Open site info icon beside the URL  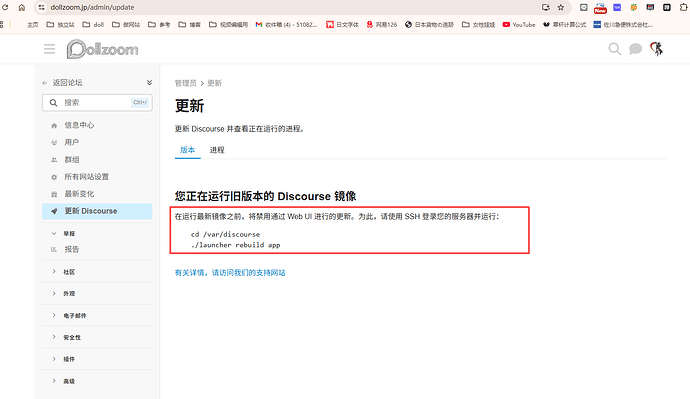click(41, 7)
